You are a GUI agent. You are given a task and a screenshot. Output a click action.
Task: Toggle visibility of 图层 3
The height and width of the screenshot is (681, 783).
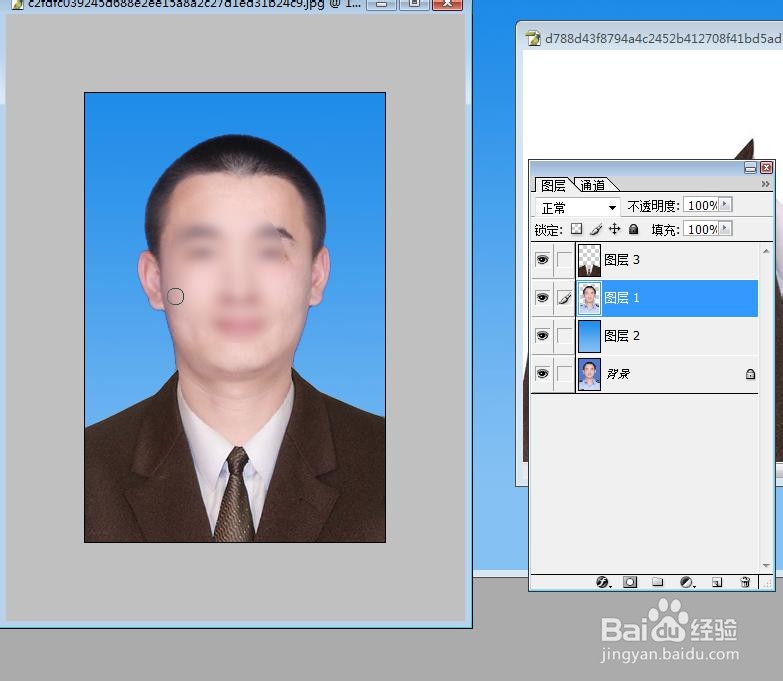(x=542, y=260)
